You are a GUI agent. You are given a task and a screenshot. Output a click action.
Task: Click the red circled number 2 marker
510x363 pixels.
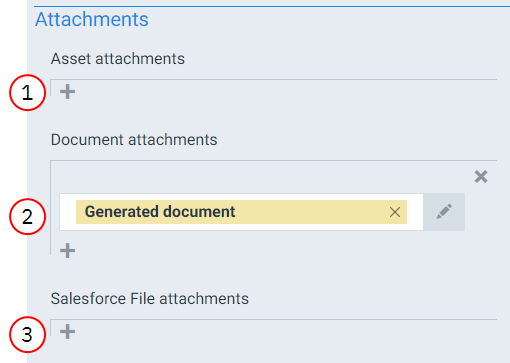27,217
